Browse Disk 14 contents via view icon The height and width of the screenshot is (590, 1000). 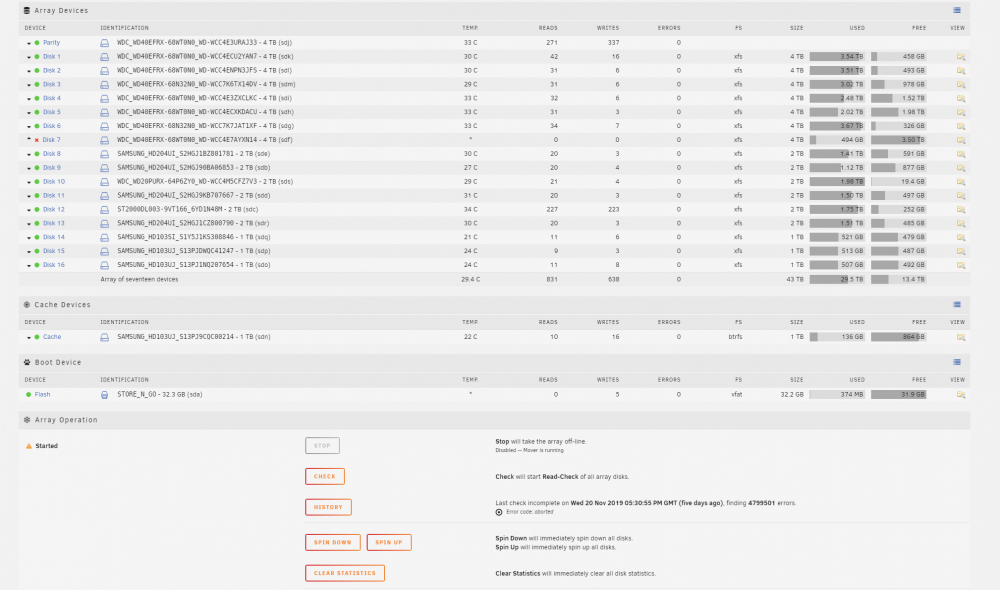click(x=961, y=237)
